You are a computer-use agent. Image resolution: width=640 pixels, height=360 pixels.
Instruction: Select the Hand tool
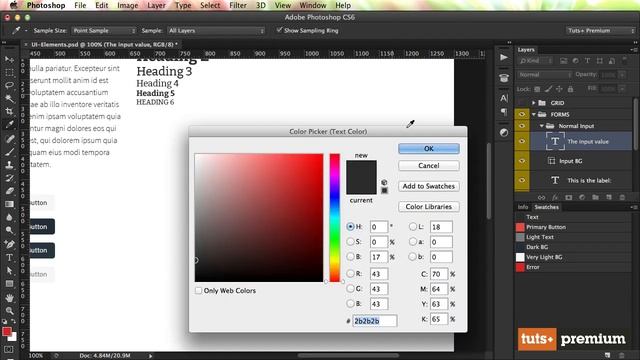coord(9,298)
